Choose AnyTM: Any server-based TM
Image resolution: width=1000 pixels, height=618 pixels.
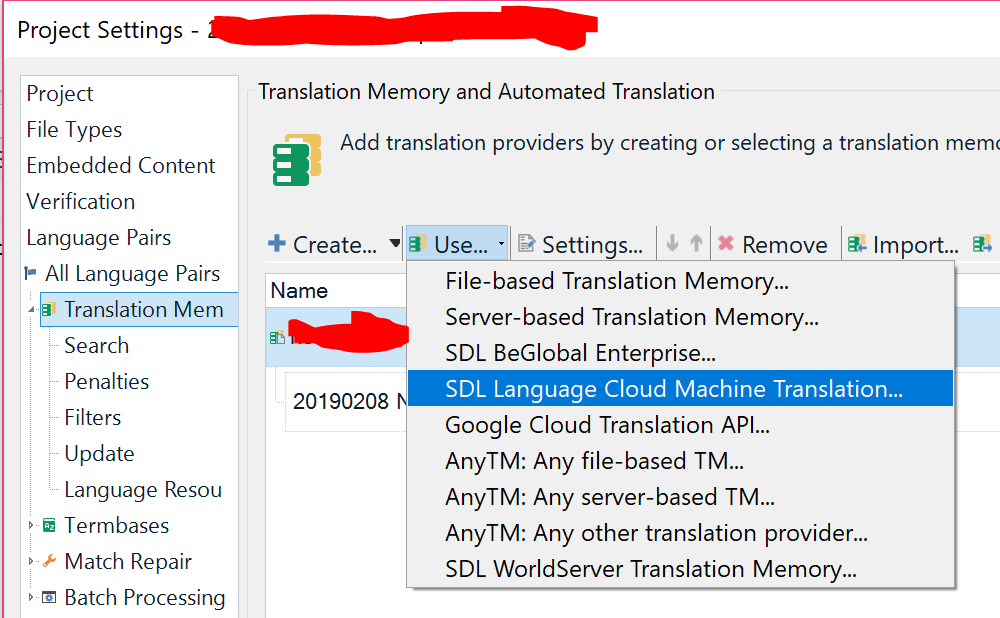[x=680, y=497]
